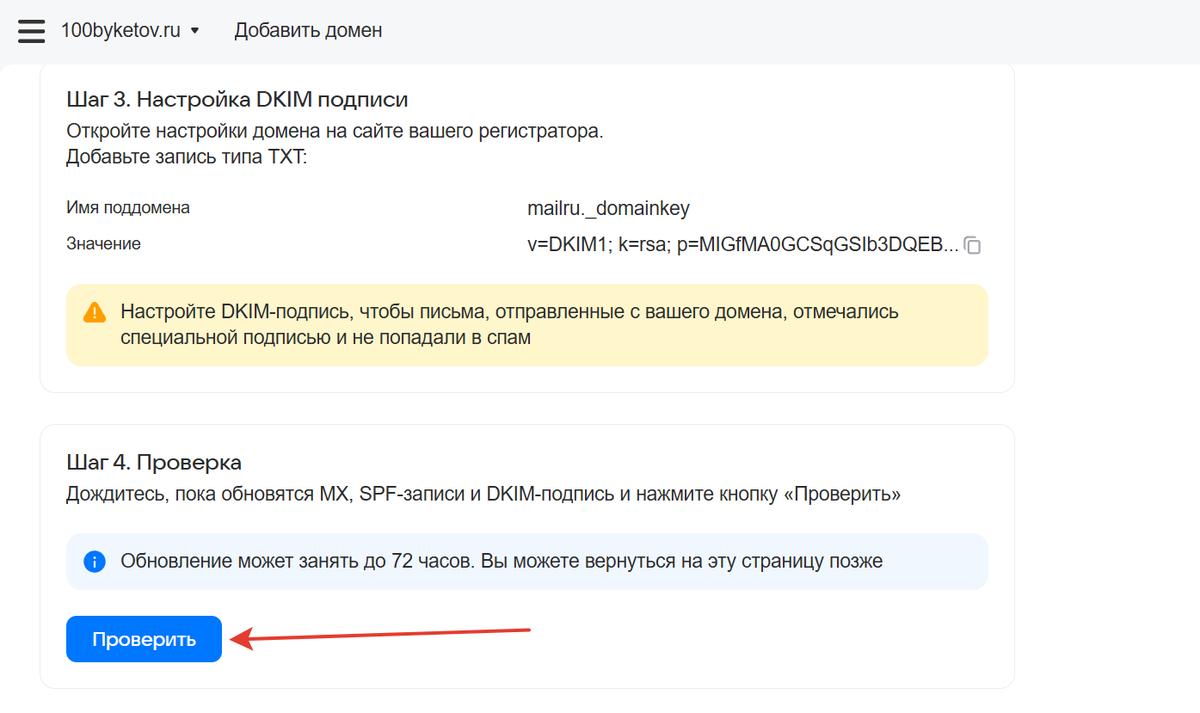Click the circular info badge about 72 hours
Screen dimensions: 1200x713
tap(94, 561)
